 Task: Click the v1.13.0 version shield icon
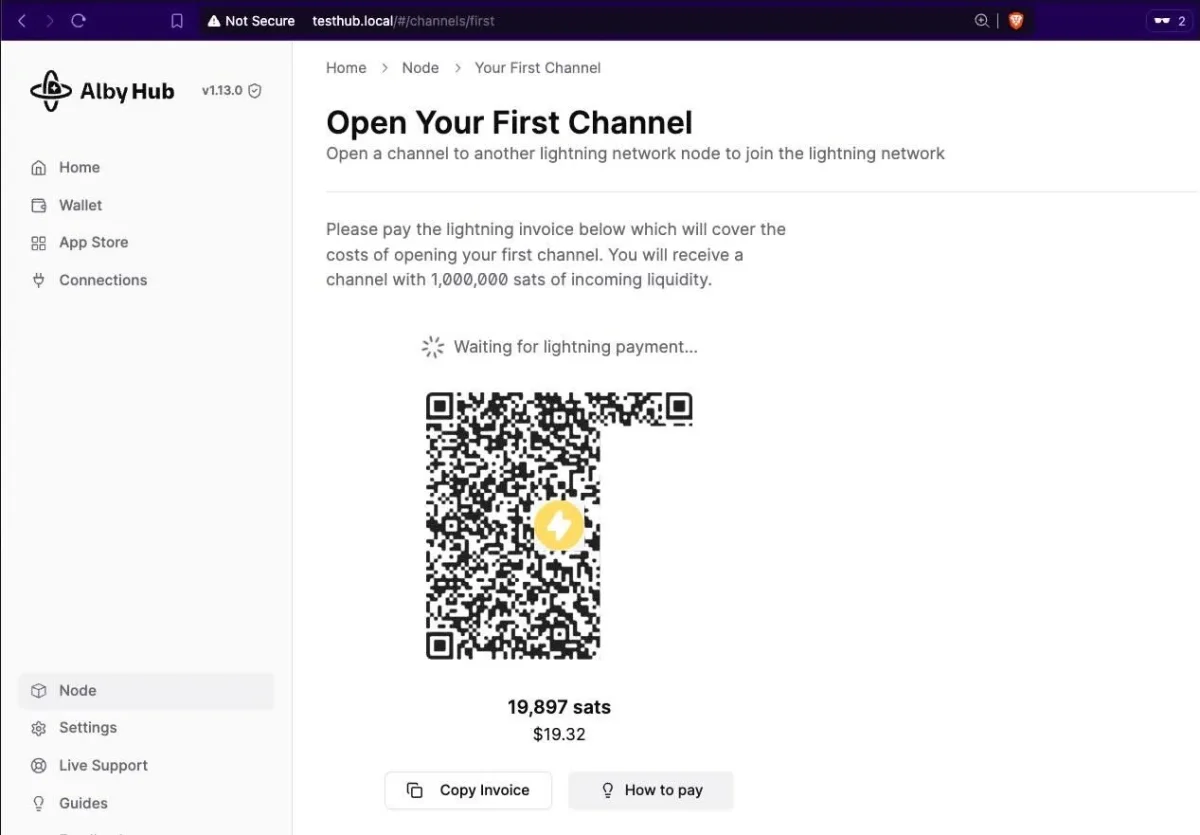[x=255, y=91]
